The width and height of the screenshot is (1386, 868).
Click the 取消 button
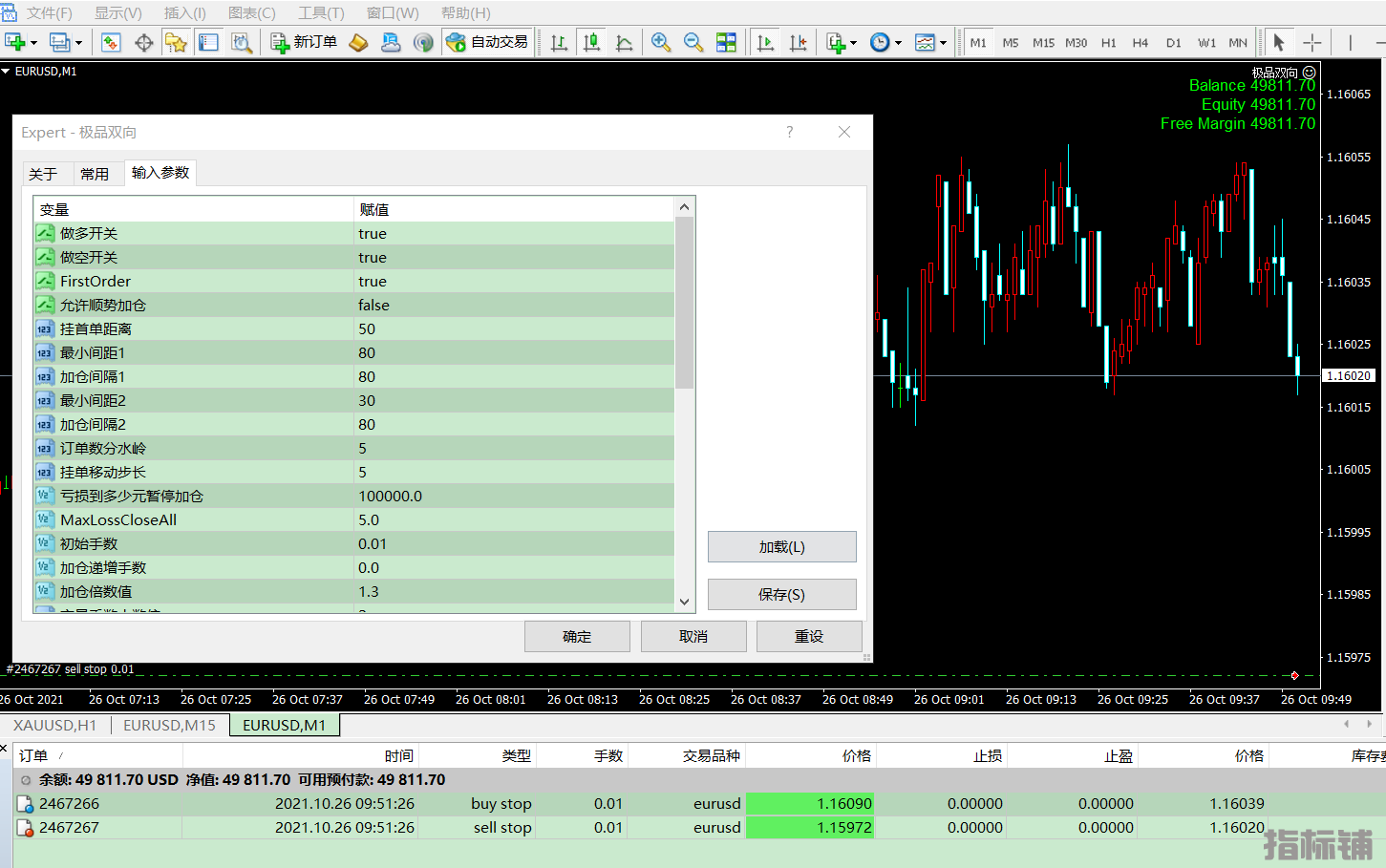[693, 637]
